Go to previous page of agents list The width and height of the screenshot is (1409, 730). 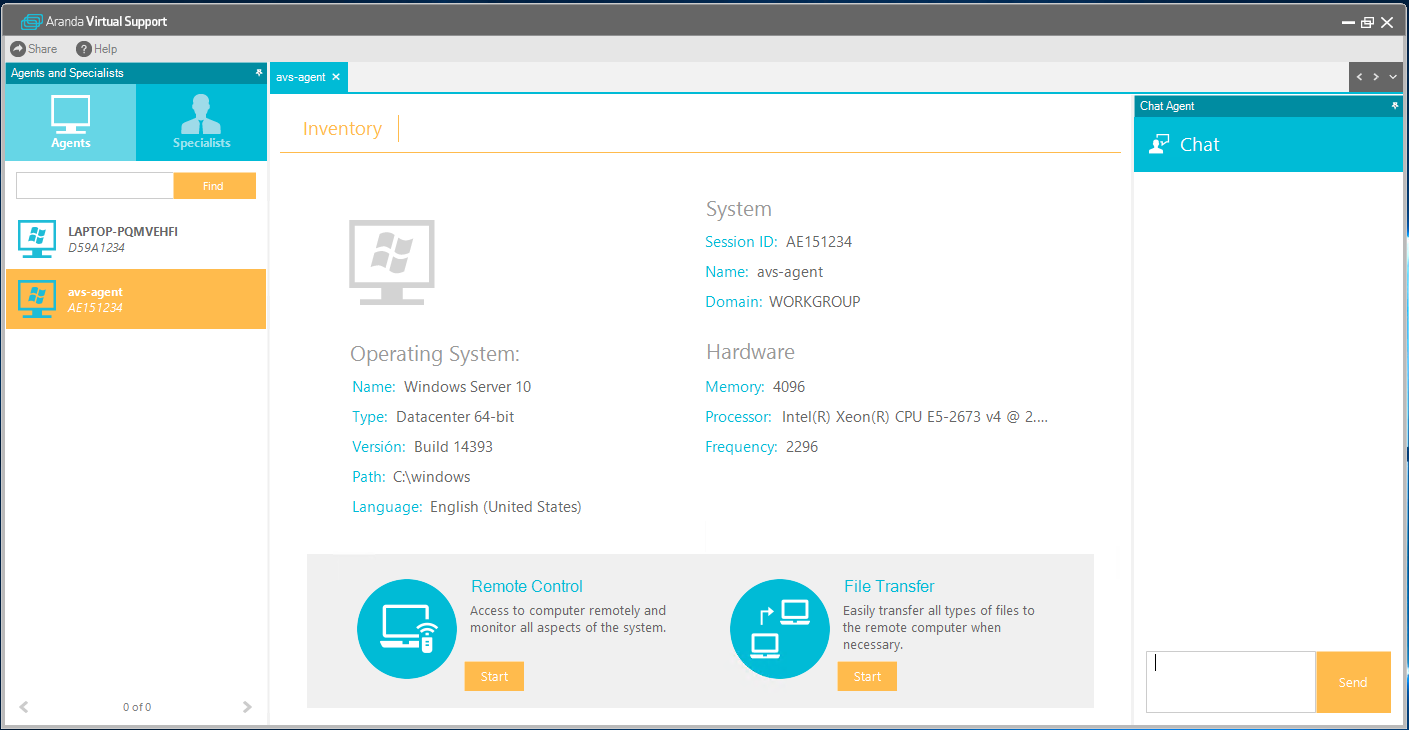24,707
